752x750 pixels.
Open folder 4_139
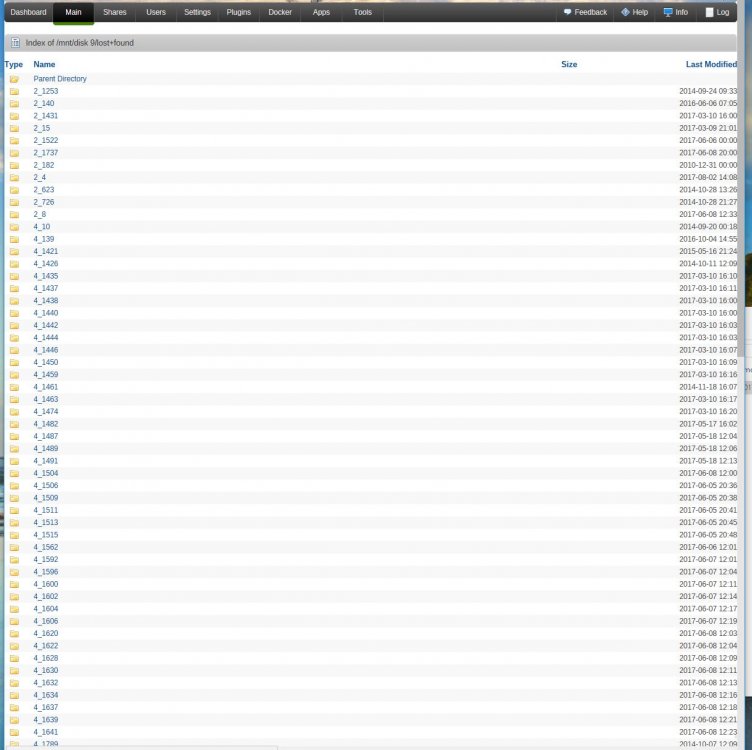tap(44, 239)
